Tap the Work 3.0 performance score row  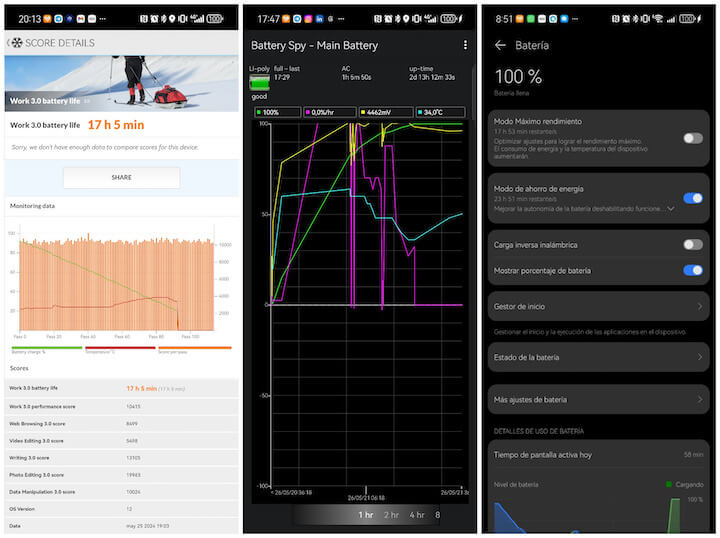tap(121, 406)
